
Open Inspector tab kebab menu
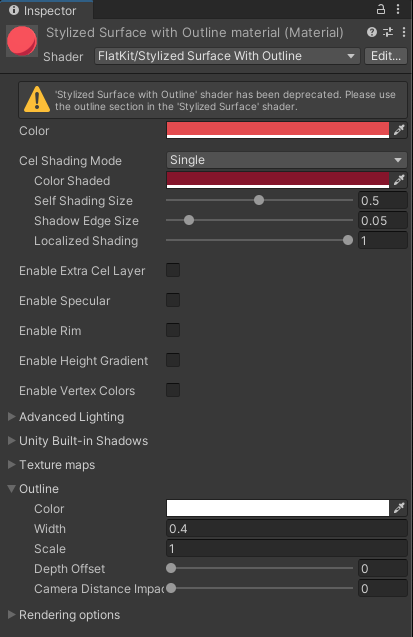coord(398,9)
